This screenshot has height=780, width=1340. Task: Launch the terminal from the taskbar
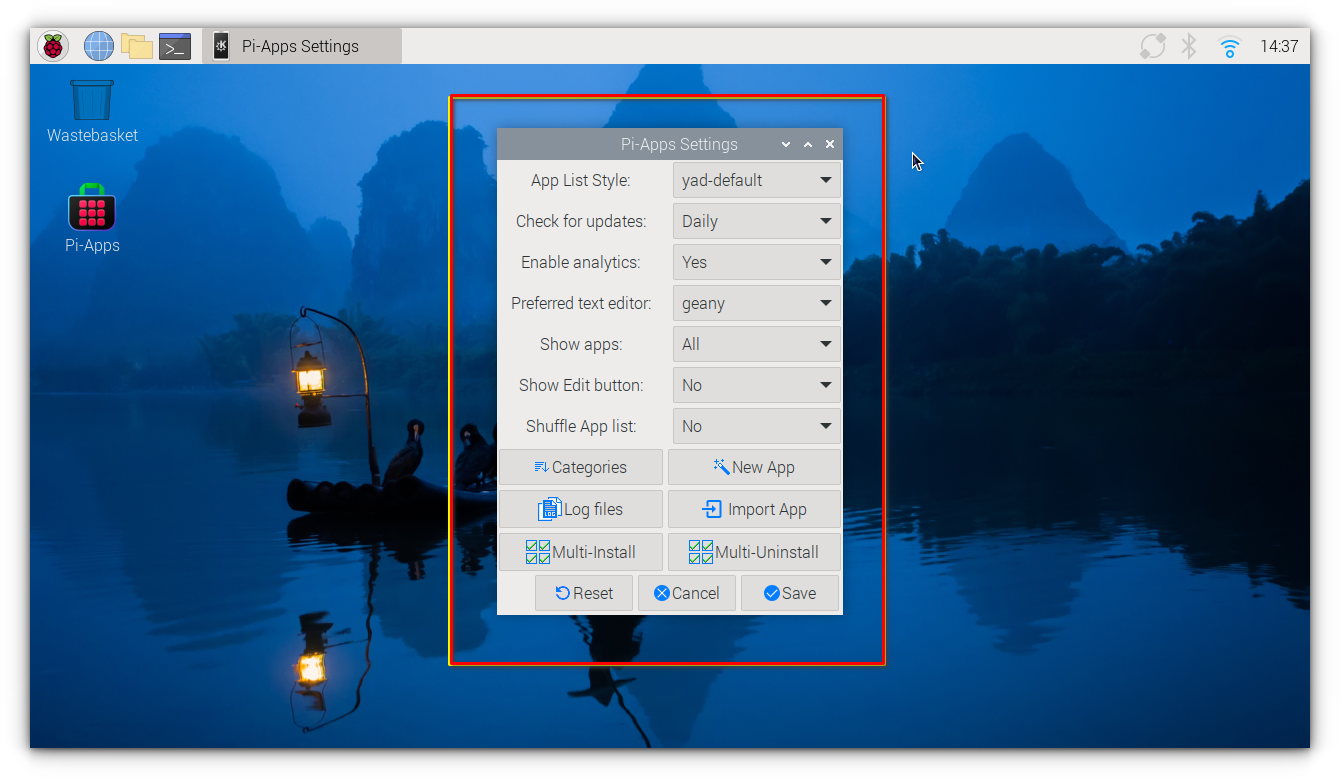pyautogui.click(x=175, y=46)
